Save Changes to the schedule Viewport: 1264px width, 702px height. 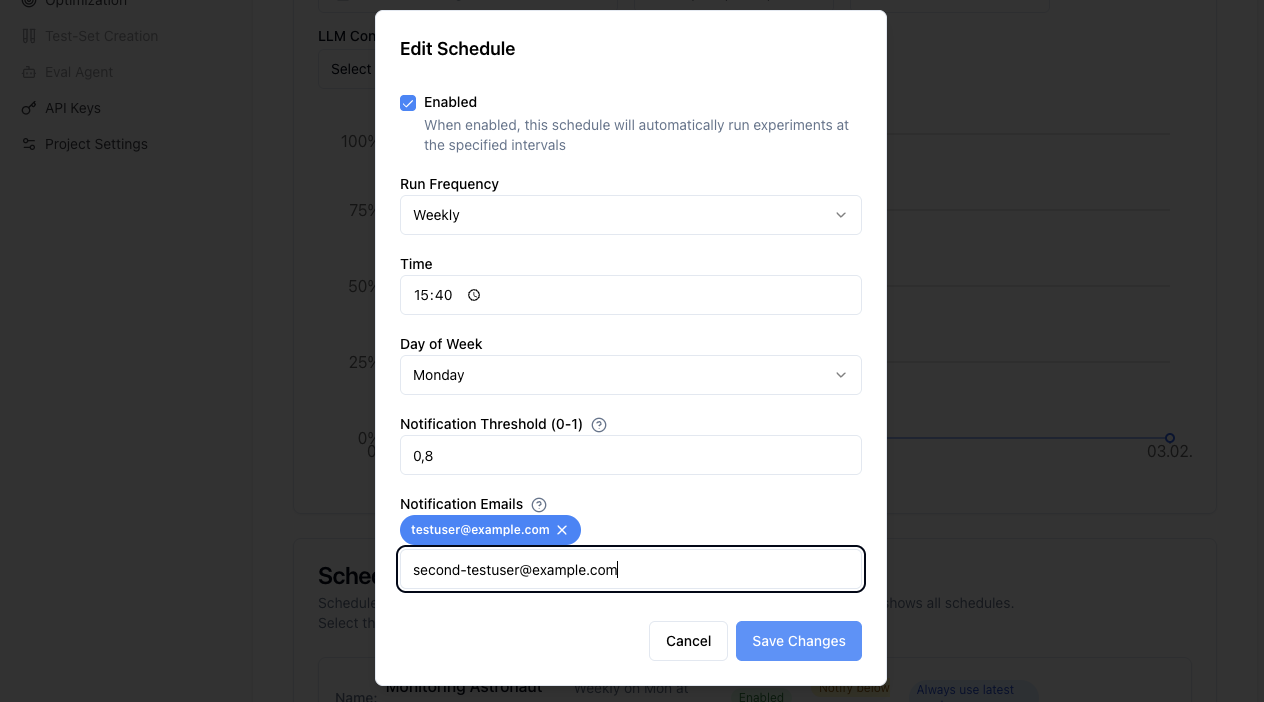click(x=799, y=641)
